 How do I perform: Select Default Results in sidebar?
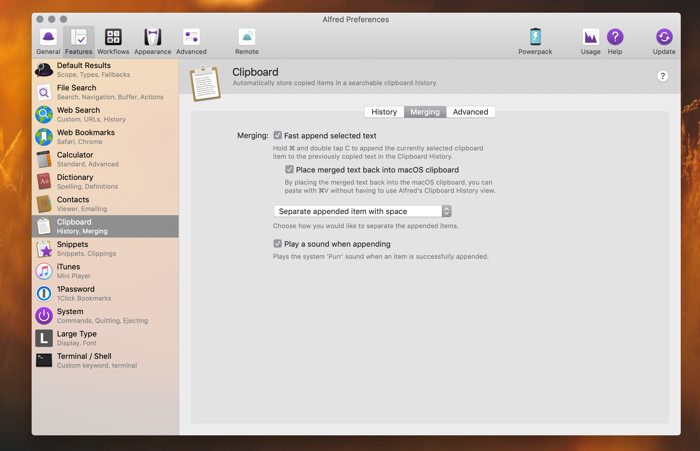point(105,70)
